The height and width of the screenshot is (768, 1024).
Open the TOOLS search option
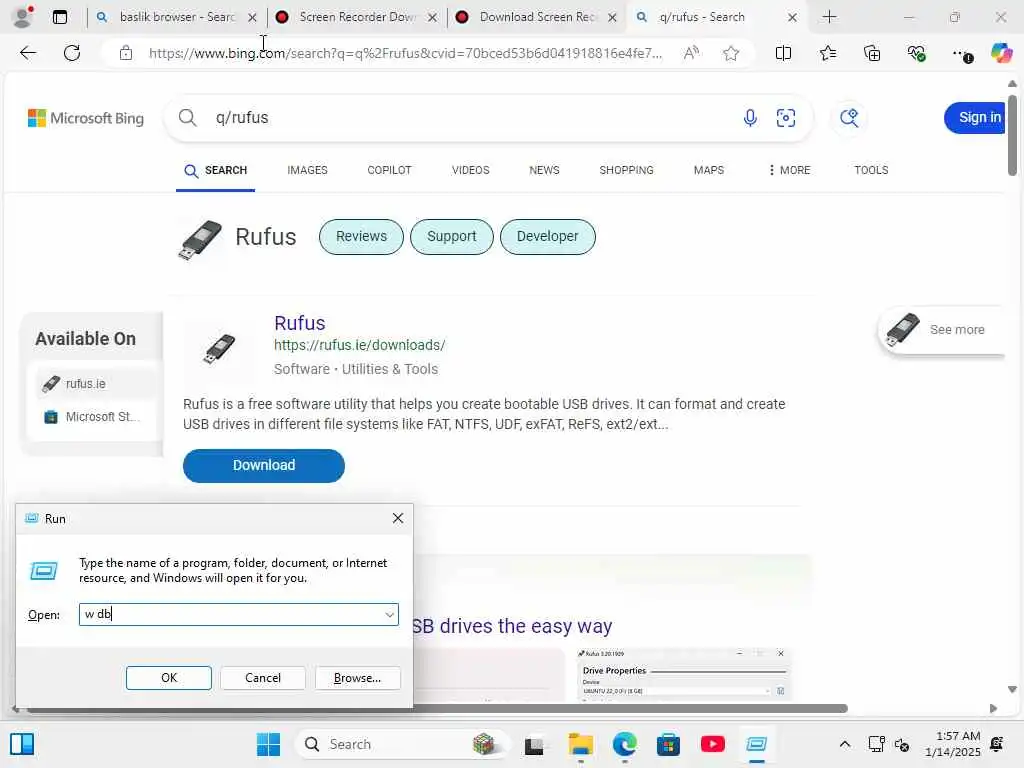point(871,170)
